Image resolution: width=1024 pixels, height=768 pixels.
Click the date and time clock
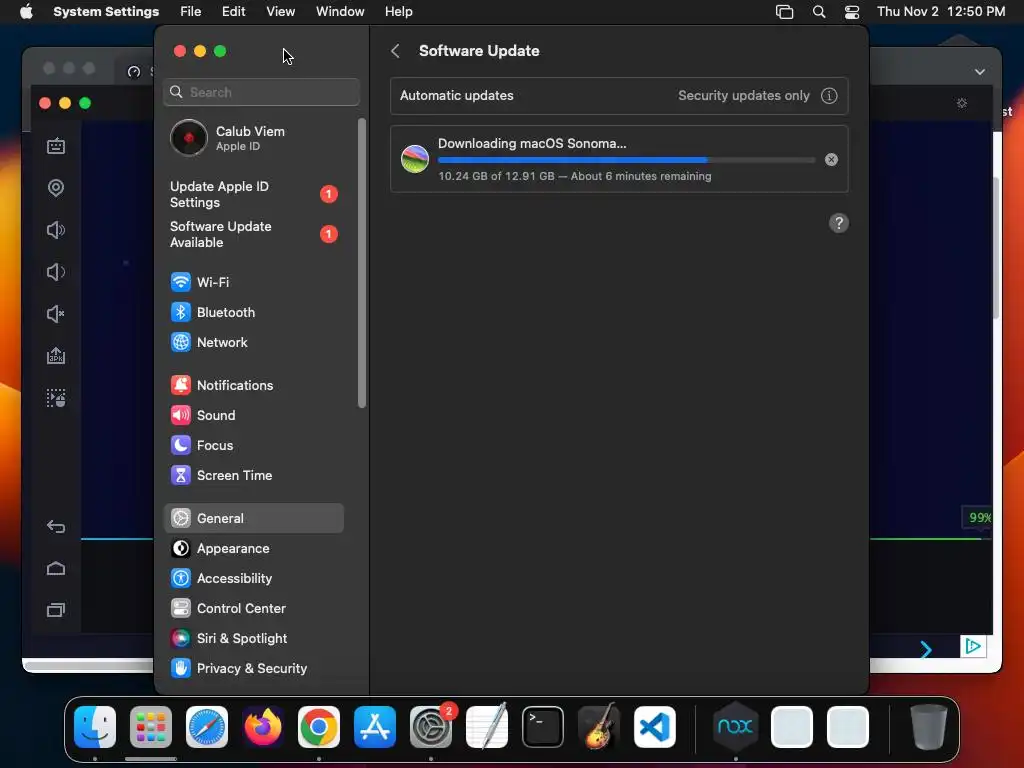(x=940, y=12)
